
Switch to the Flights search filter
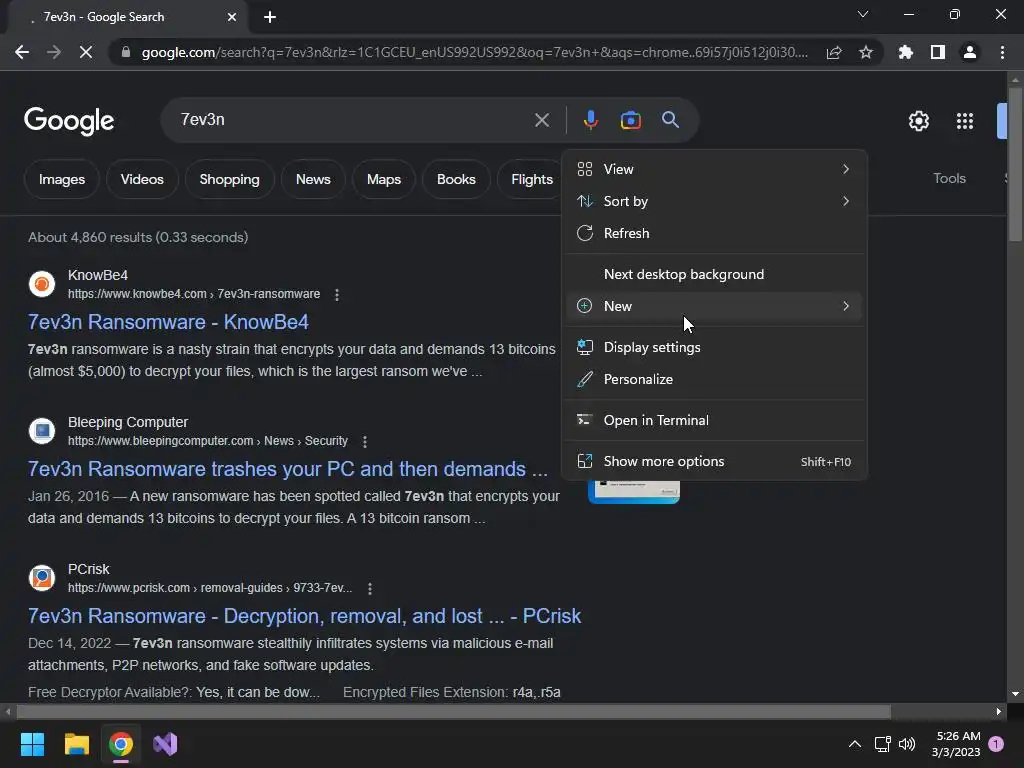(x=532, y=180)
